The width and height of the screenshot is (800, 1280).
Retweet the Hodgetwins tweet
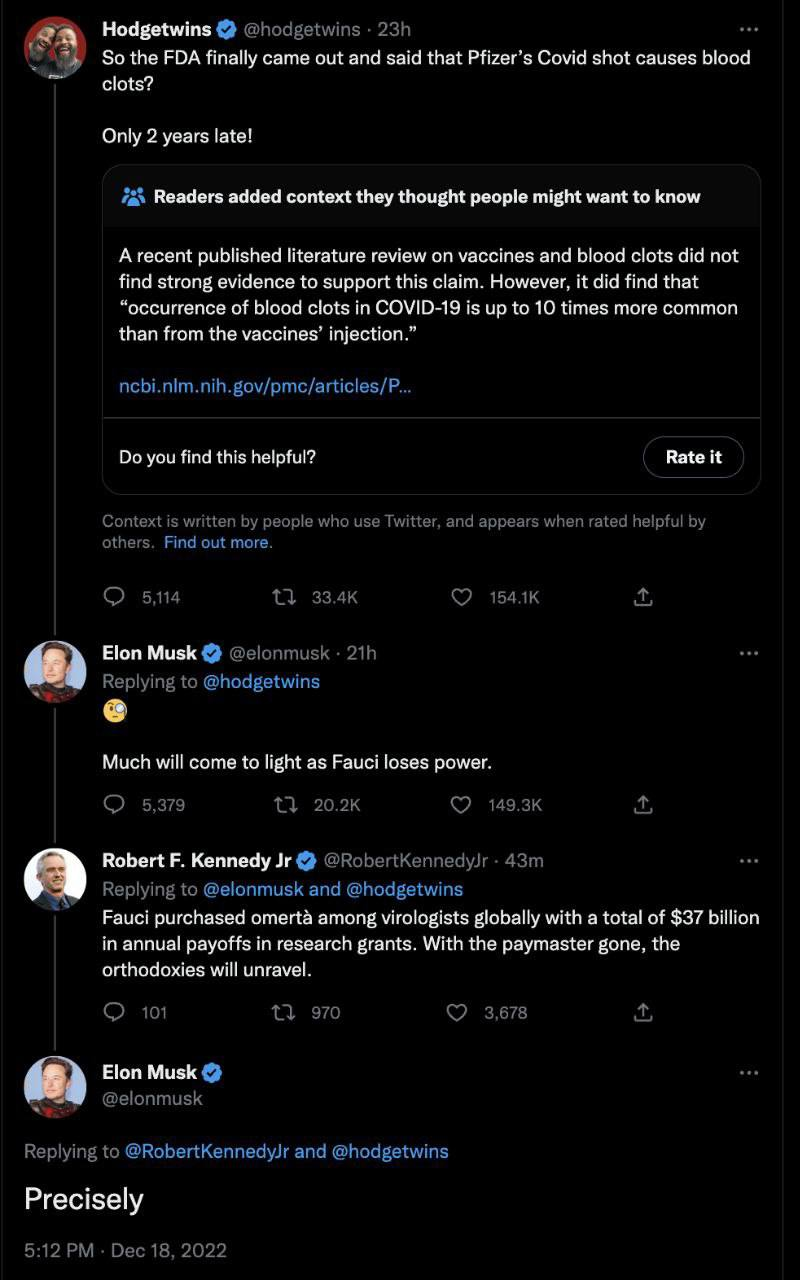pos(285,597)
